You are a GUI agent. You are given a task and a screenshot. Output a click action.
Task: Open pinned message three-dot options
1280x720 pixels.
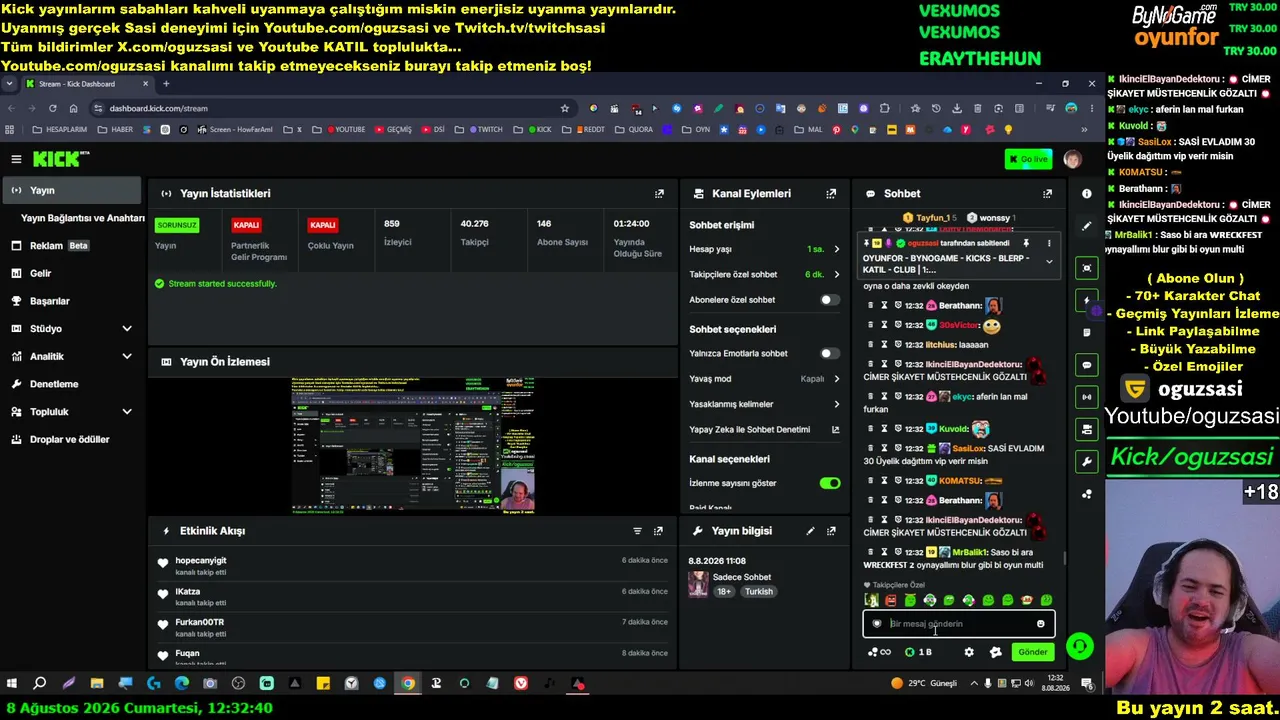1049,243
